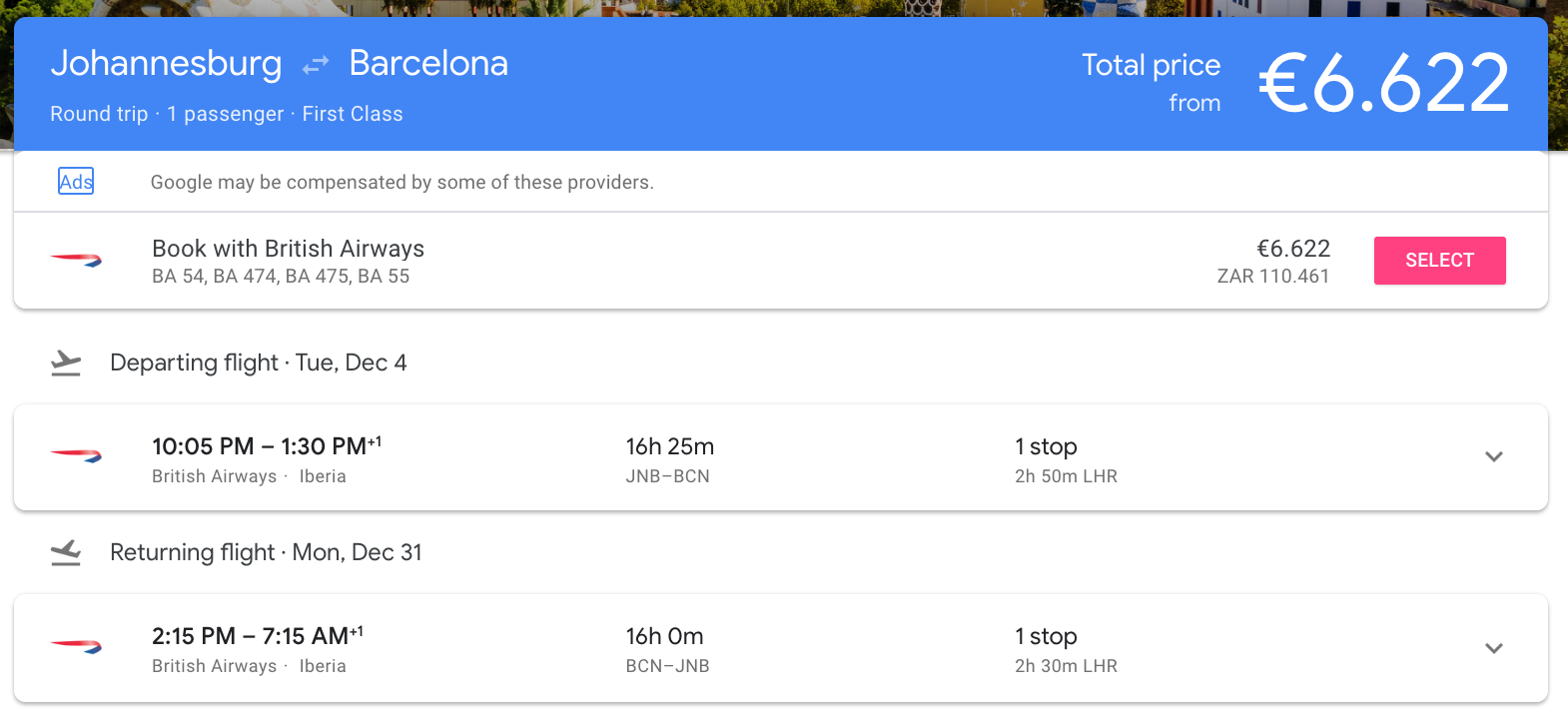Click the Book with British Airways title
Screen dimensions: 1568x723
(288, 249)
